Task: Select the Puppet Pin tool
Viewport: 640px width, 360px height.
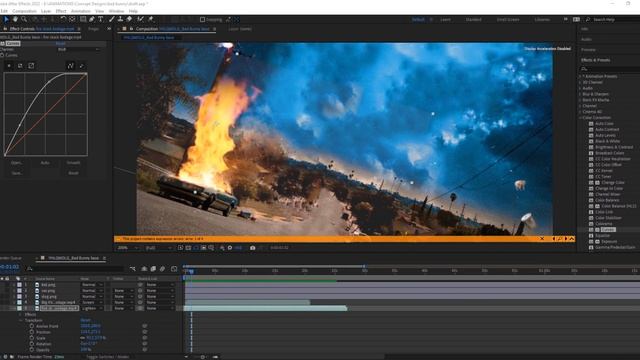Action: click(x=151, y=19)
